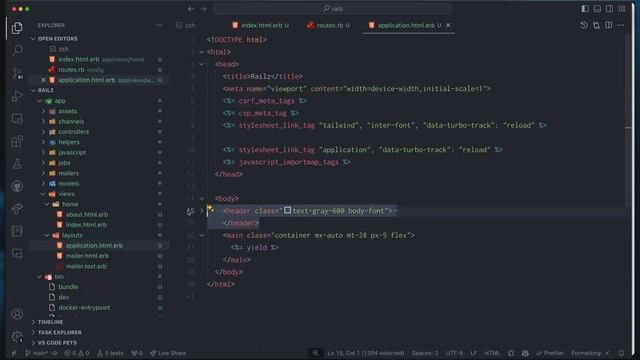640x360 pixels.
Task: Open the Explorer view in activity bar
Action: (x=17, y=28)
